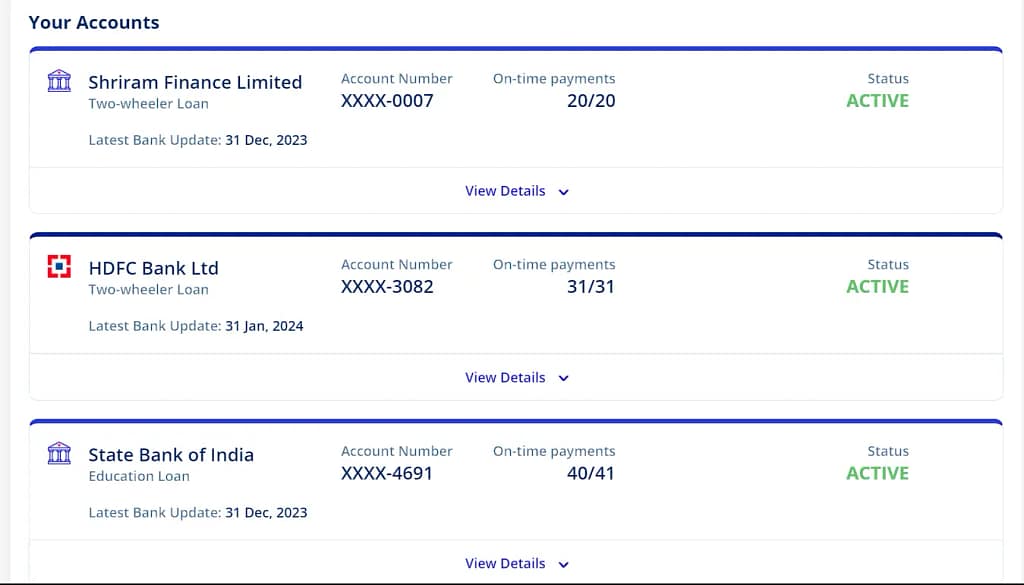Click chevron arrow under State Bank card
This screenshot has height=585, width=1024.
(x=563, y=565)
